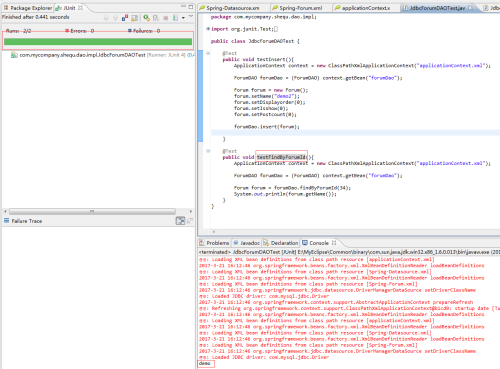This screenshot has height=369, width=500.
Task: Click the 'Errors: 0' counter label
Action: tap(80, 31)
